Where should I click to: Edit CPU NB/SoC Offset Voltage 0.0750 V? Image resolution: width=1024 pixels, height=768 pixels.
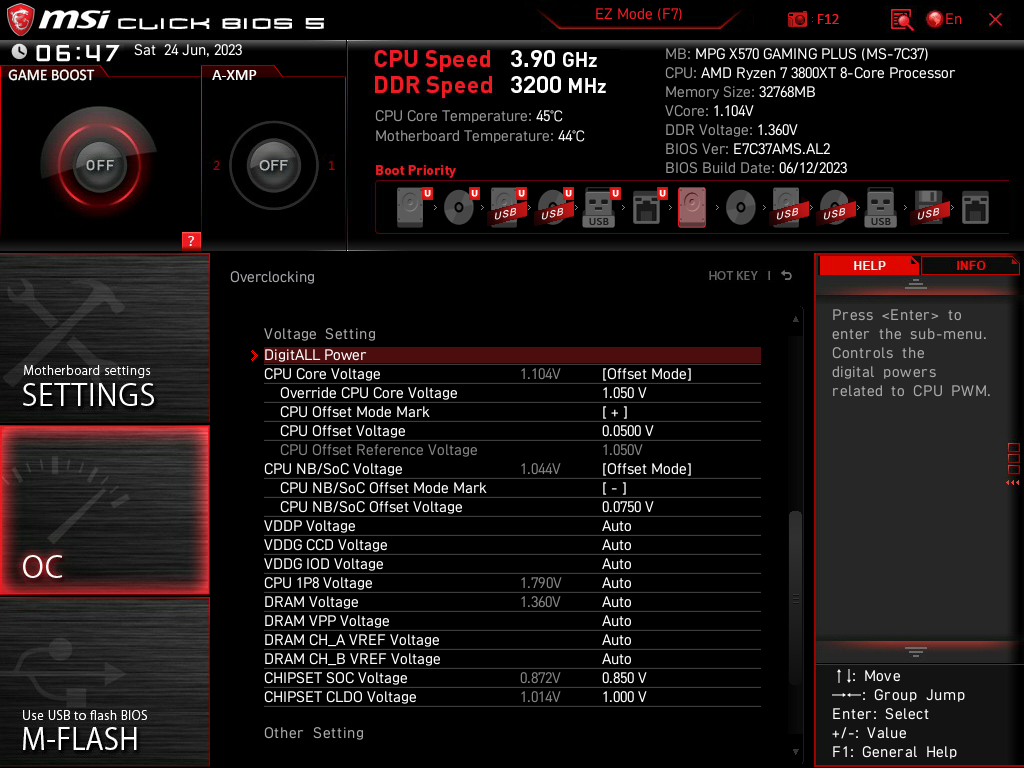click(628, 507)
